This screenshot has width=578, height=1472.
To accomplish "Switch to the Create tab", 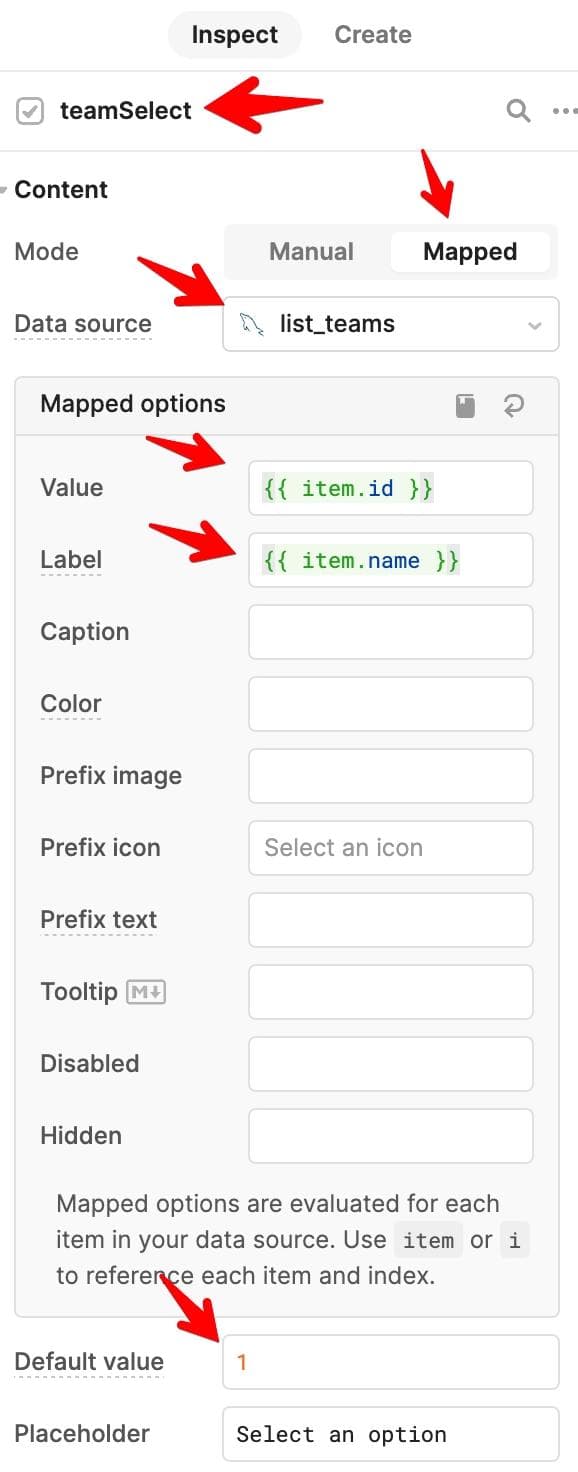I will pos(372,34).
